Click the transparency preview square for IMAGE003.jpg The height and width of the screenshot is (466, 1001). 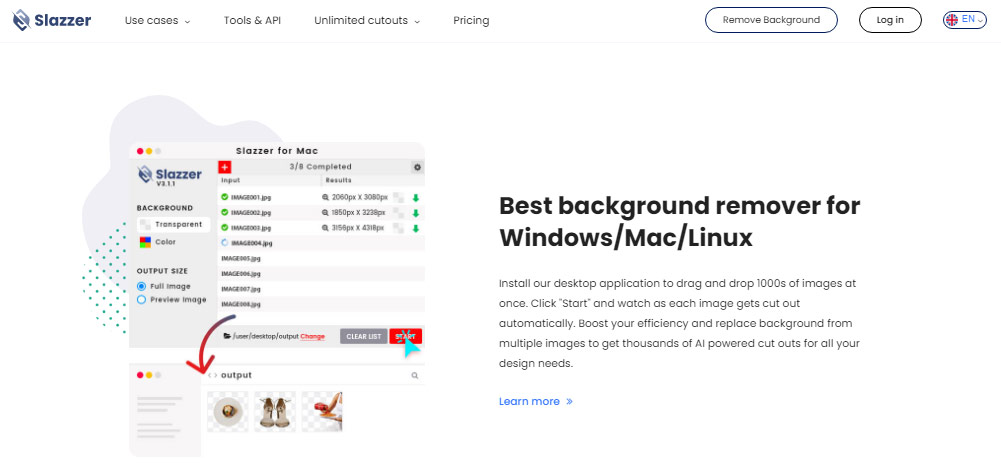pyautogui.click(x=398, y=228)
